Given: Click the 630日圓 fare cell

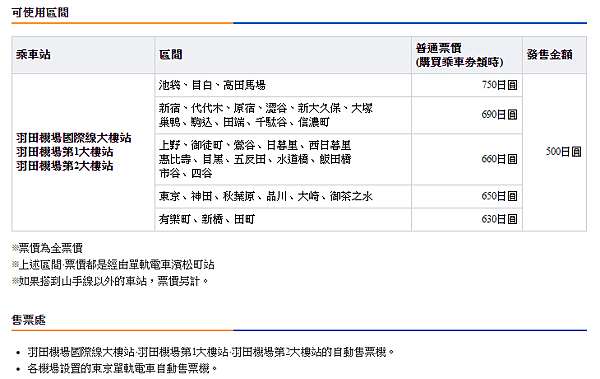Looking at the screenshot, I should click(467, 219).
